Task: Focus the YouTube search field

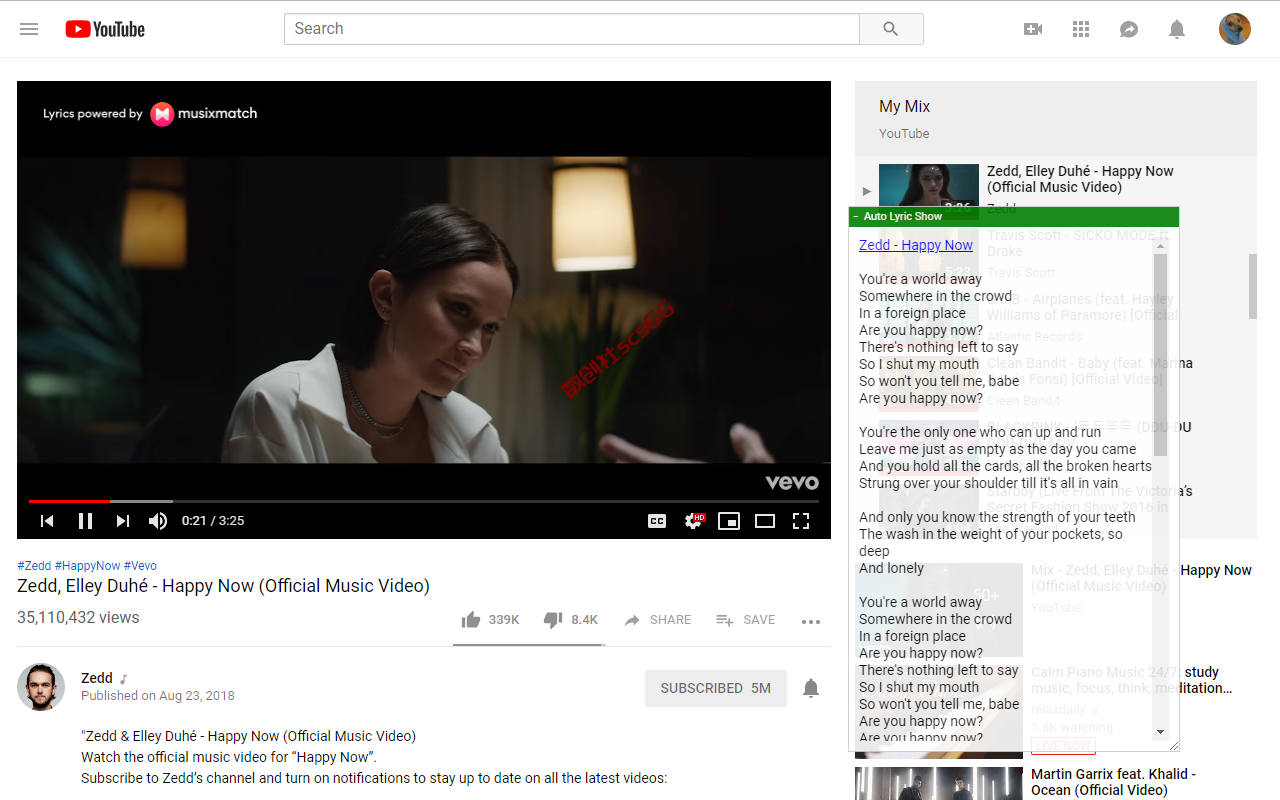Action: pos(572,29)
